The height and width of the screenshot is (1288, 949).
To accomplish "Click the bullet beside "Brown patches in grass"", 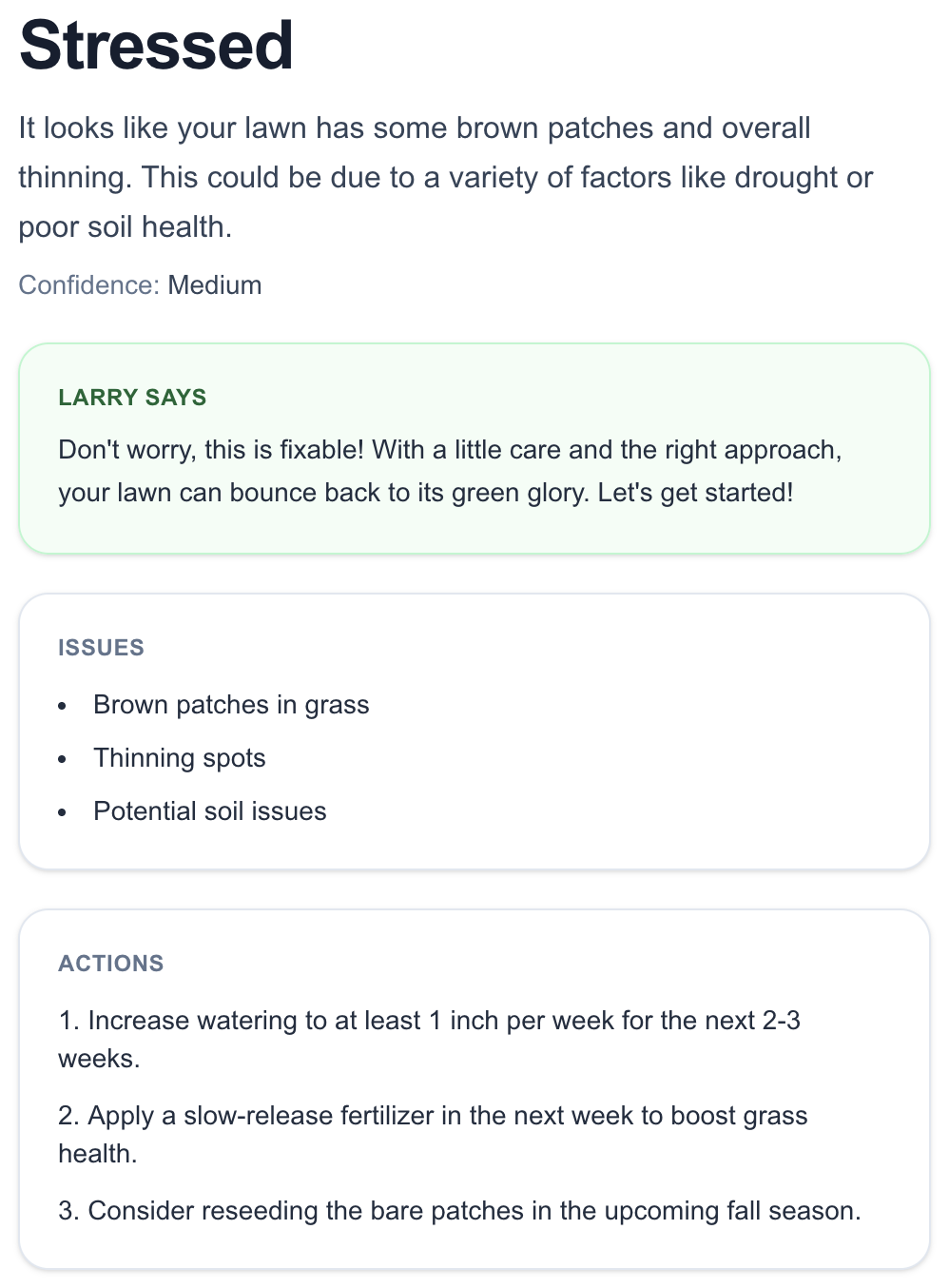I will (x=63, y=706).
